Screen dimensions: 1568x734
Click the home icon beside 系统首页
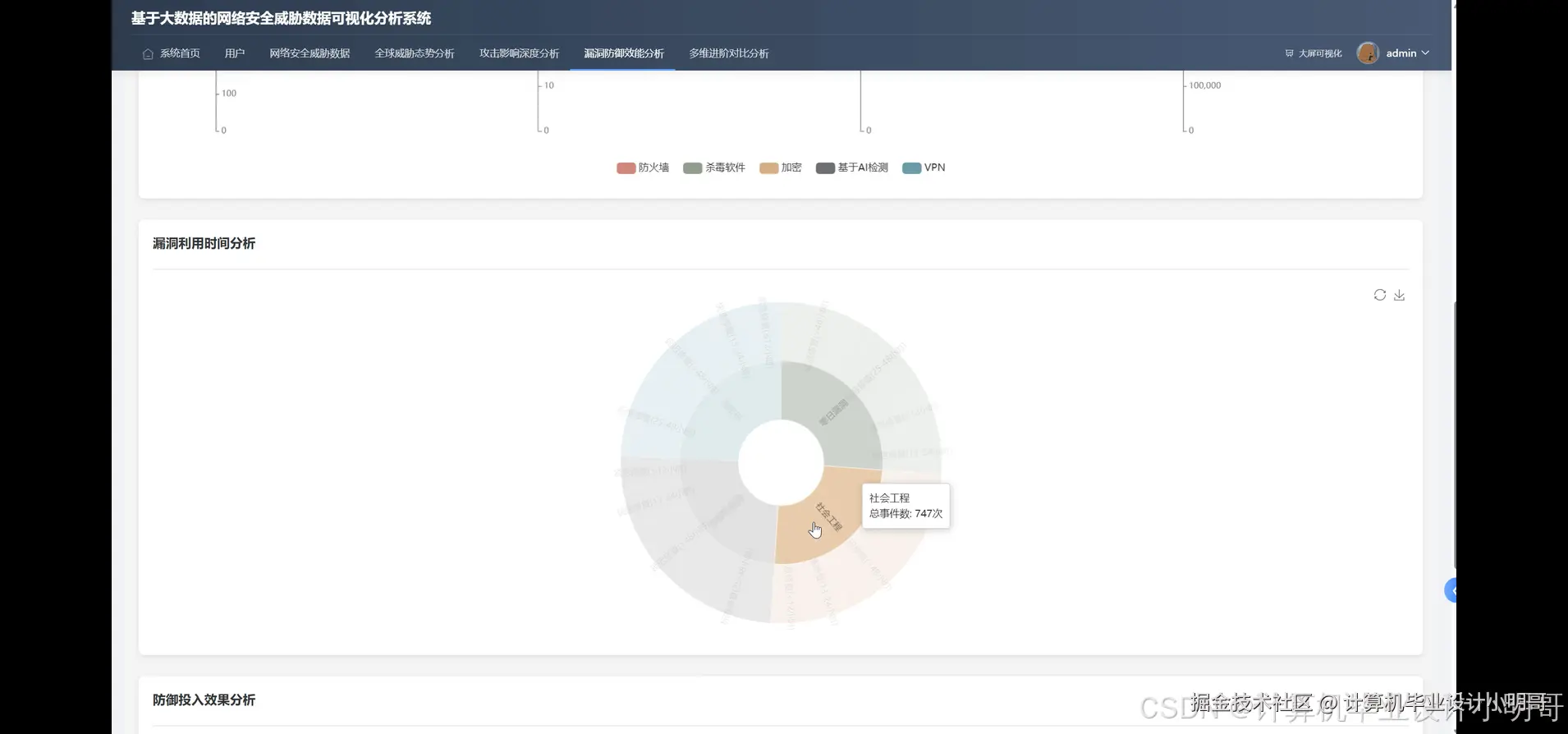[148, 53]
